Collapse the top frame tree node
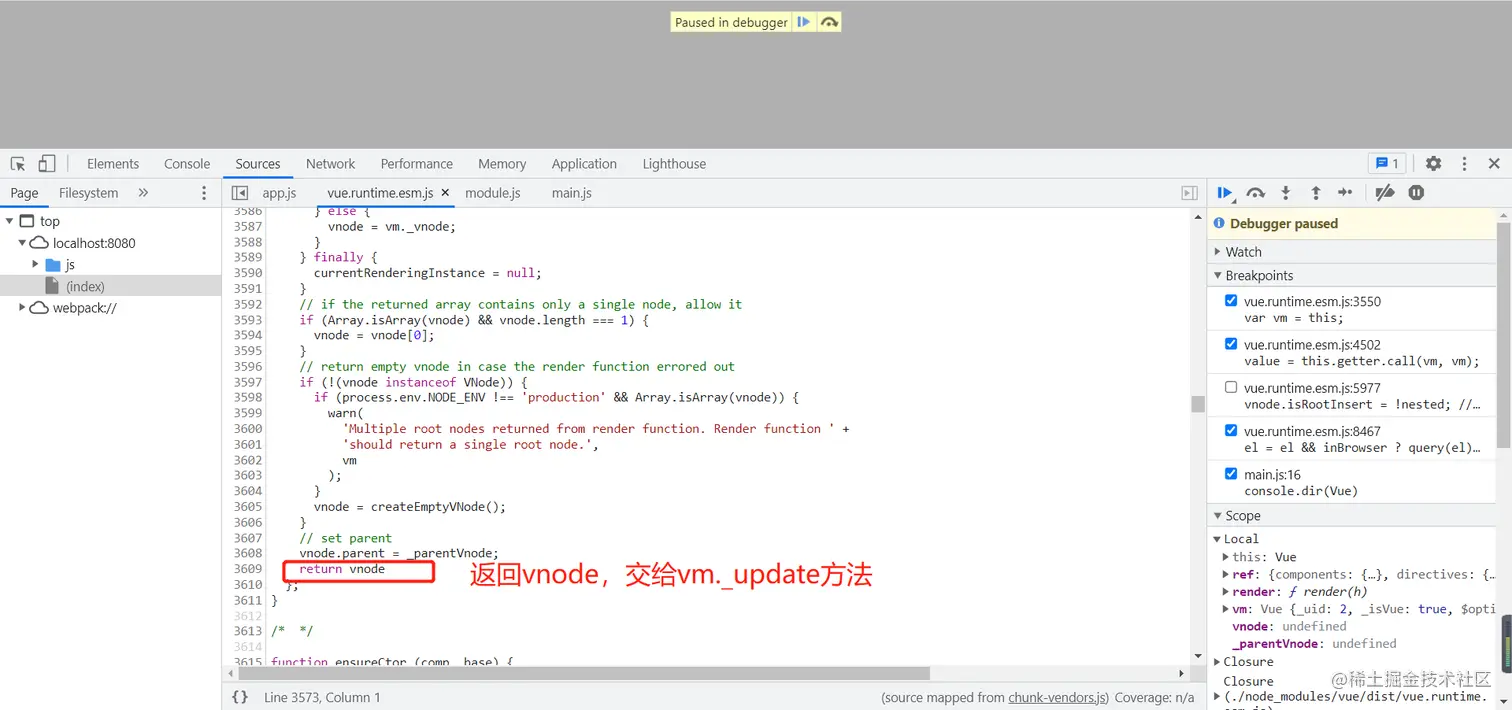 (x=9, y=221)
